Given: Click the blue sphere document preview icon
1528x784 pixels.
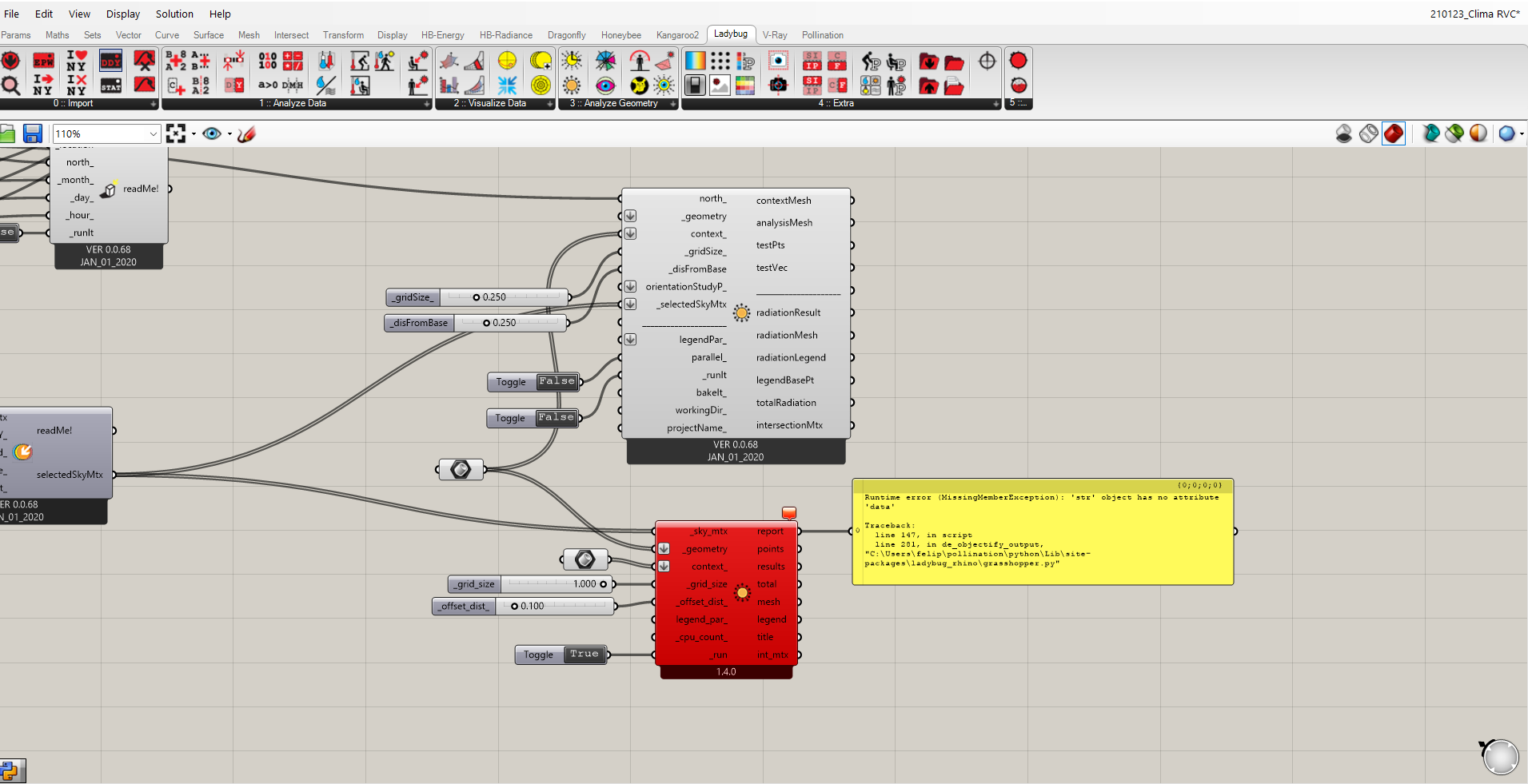Looking at the screenshot, I should pos(1507,133).
